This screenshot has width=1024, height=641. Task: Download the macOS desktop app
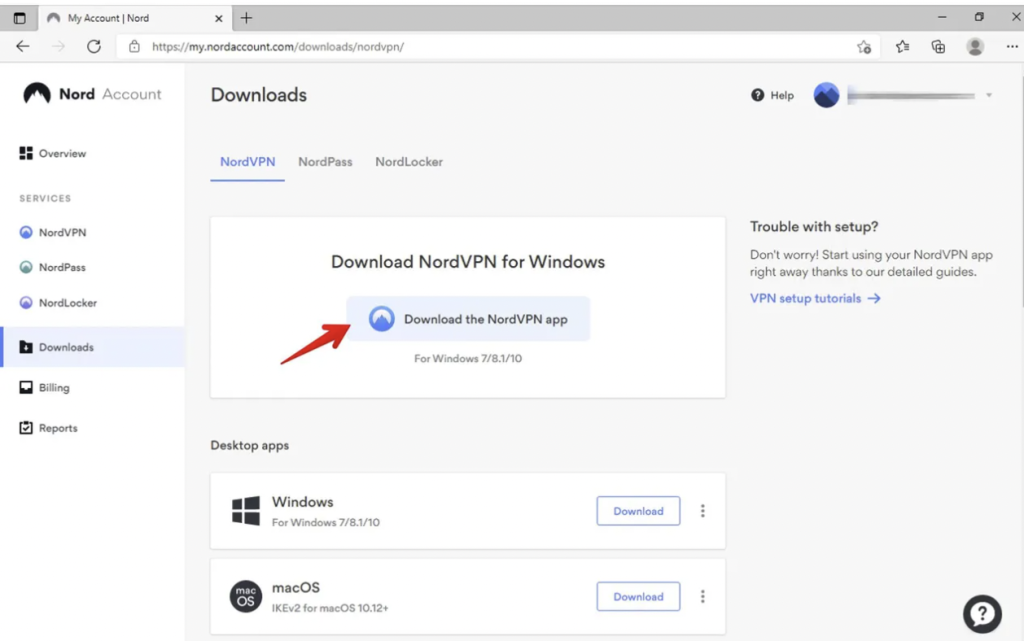pos(638,597)
